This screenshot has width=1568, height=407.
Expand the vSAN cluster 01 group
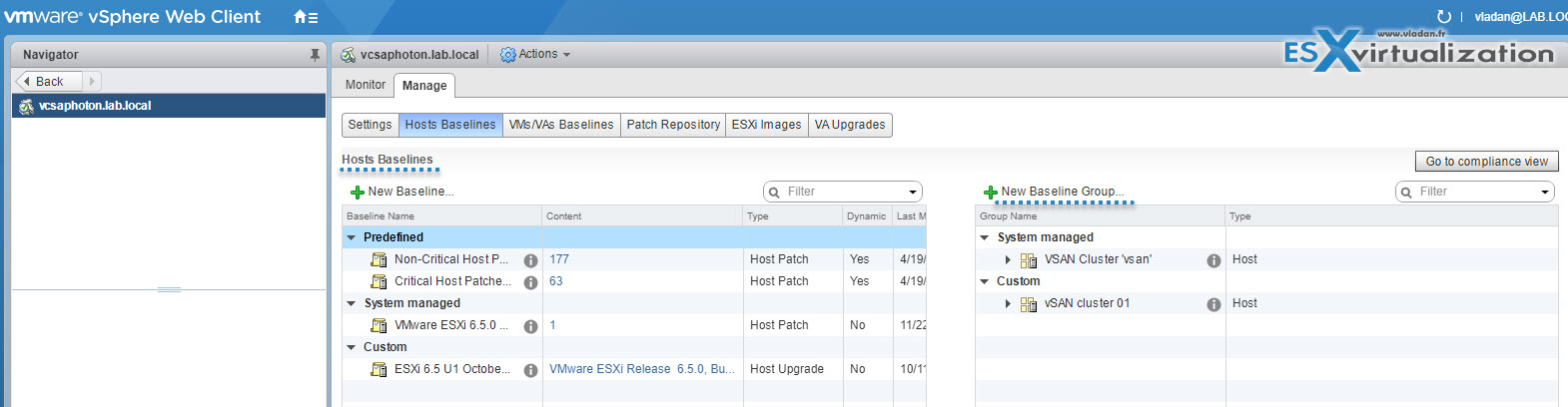click(1008, 303)
